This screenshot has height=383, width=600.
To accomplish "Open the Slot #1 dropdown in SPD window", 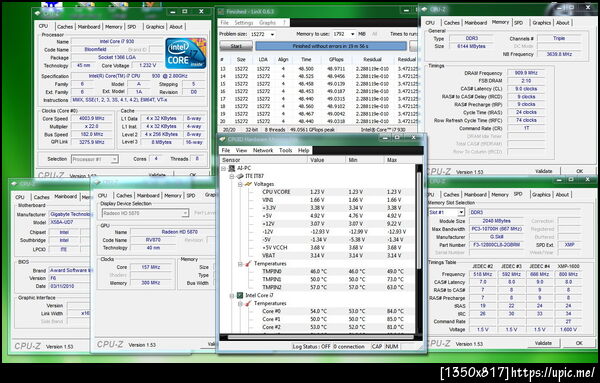I will 461,212.
